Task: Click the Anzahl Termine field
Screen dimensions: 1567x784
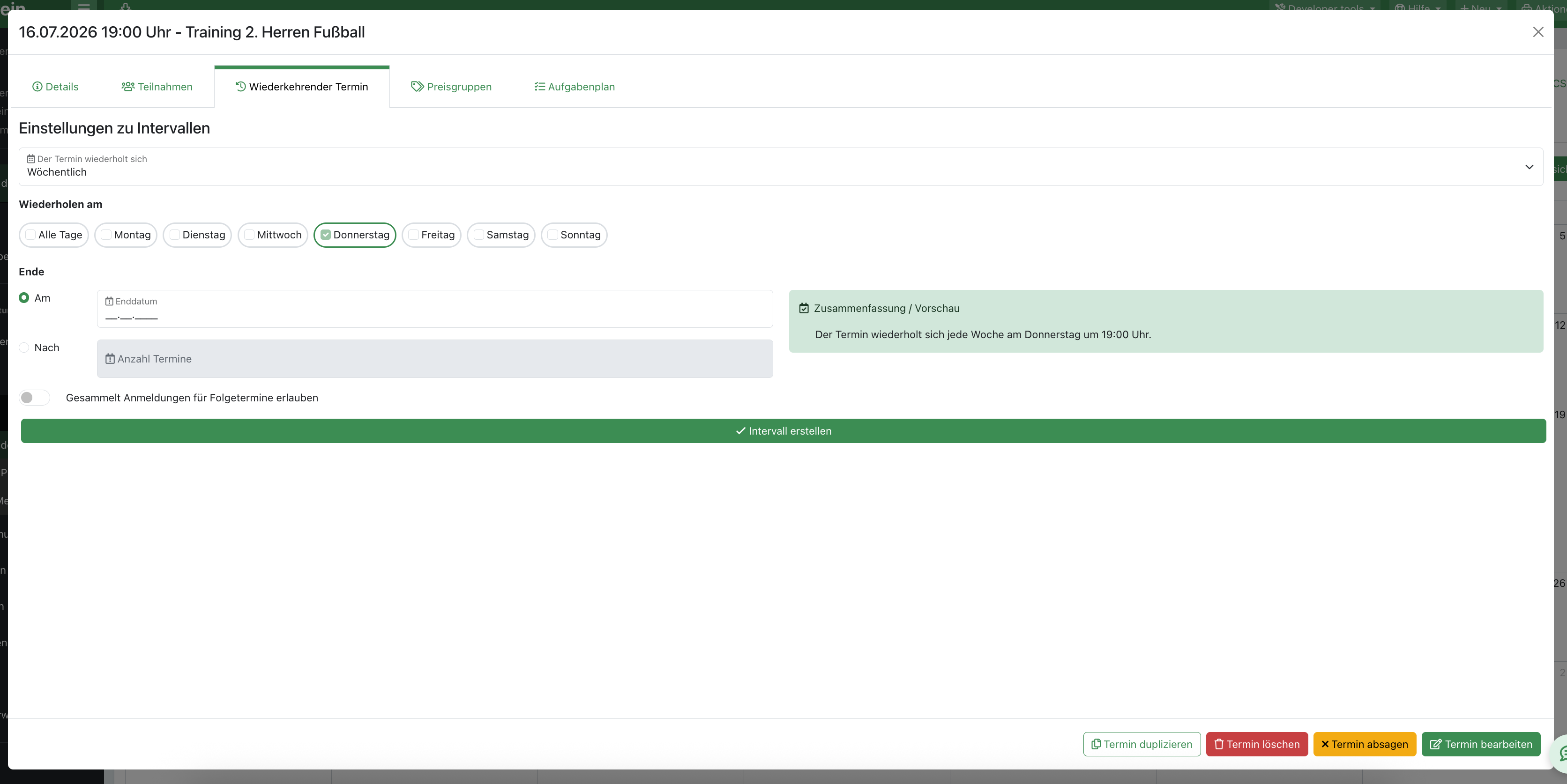Action: pyautogui.click(x=435, y=359)
